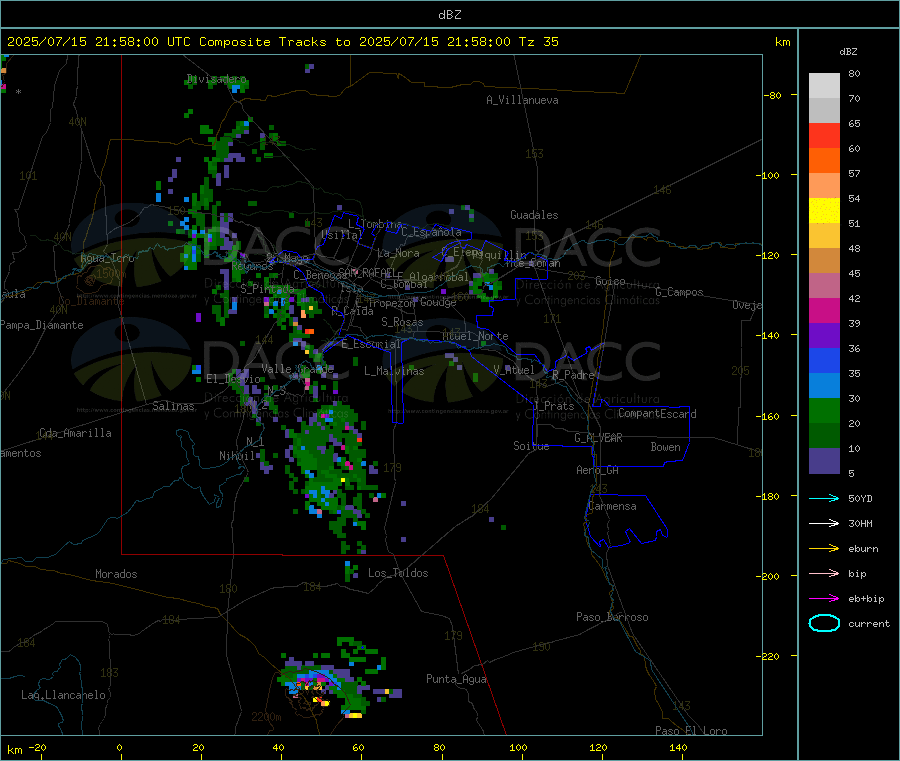Click the white 30HM arrow in legend
The image size is (900, 761).
(824, 523)
